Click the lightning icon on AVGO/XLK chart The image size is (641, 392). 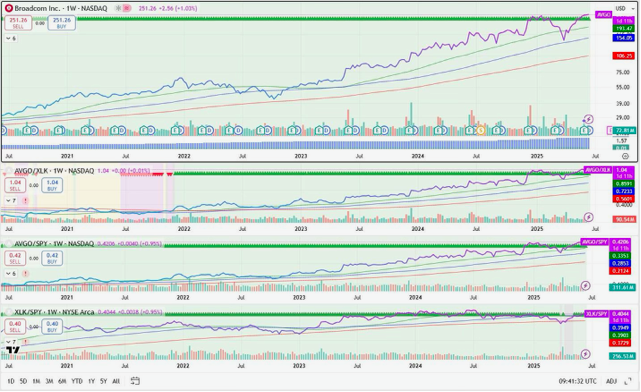(589, 217)
